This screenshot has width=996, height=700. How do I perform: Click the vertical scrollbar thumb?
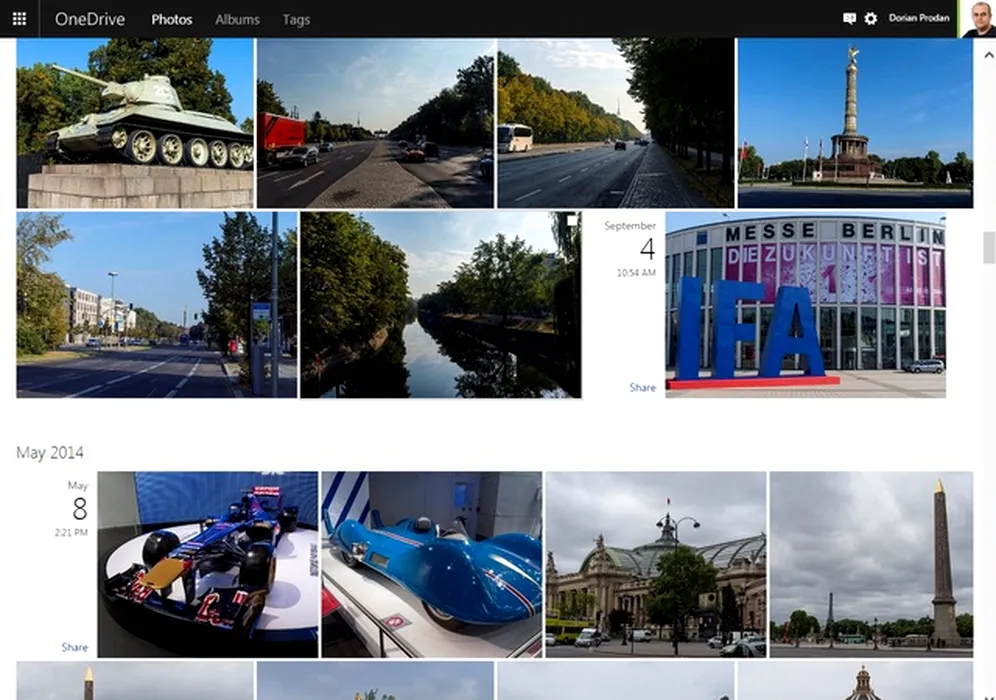pos(988,248)
